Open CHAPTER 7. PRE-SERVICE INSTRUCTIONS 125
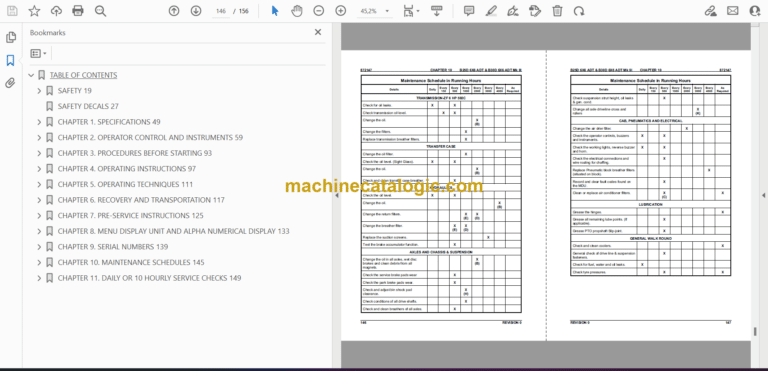This screenshot has height=371, width=768. 130,216
